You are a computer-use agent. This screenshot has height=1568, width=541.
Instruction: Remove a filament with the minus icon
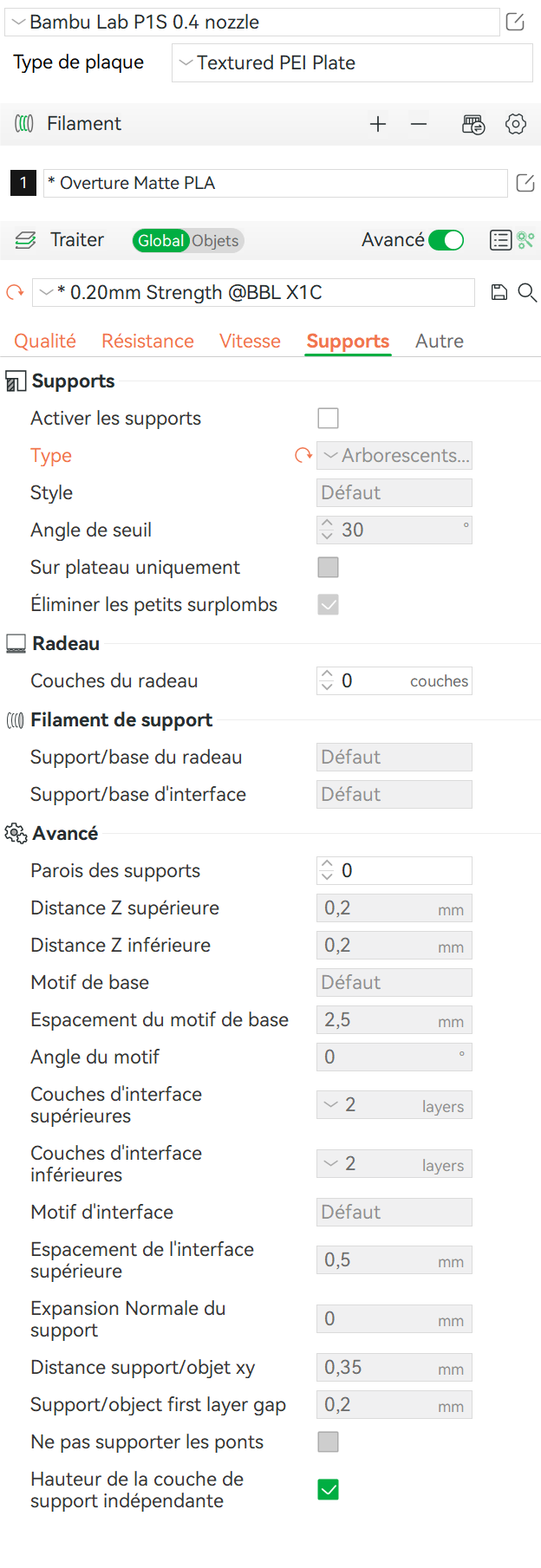(419, 124)
